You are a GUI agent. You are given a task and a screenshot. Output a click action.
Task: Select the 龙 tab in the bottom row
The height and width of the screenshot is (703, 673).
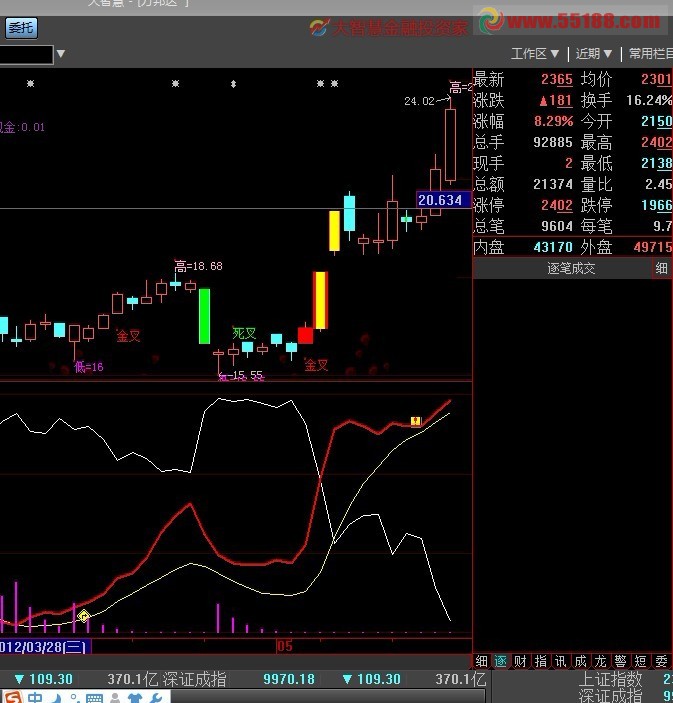[600, 661]
